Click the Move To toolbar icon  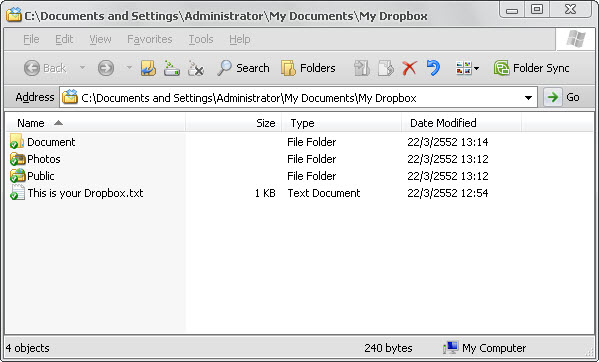(361, 68)
